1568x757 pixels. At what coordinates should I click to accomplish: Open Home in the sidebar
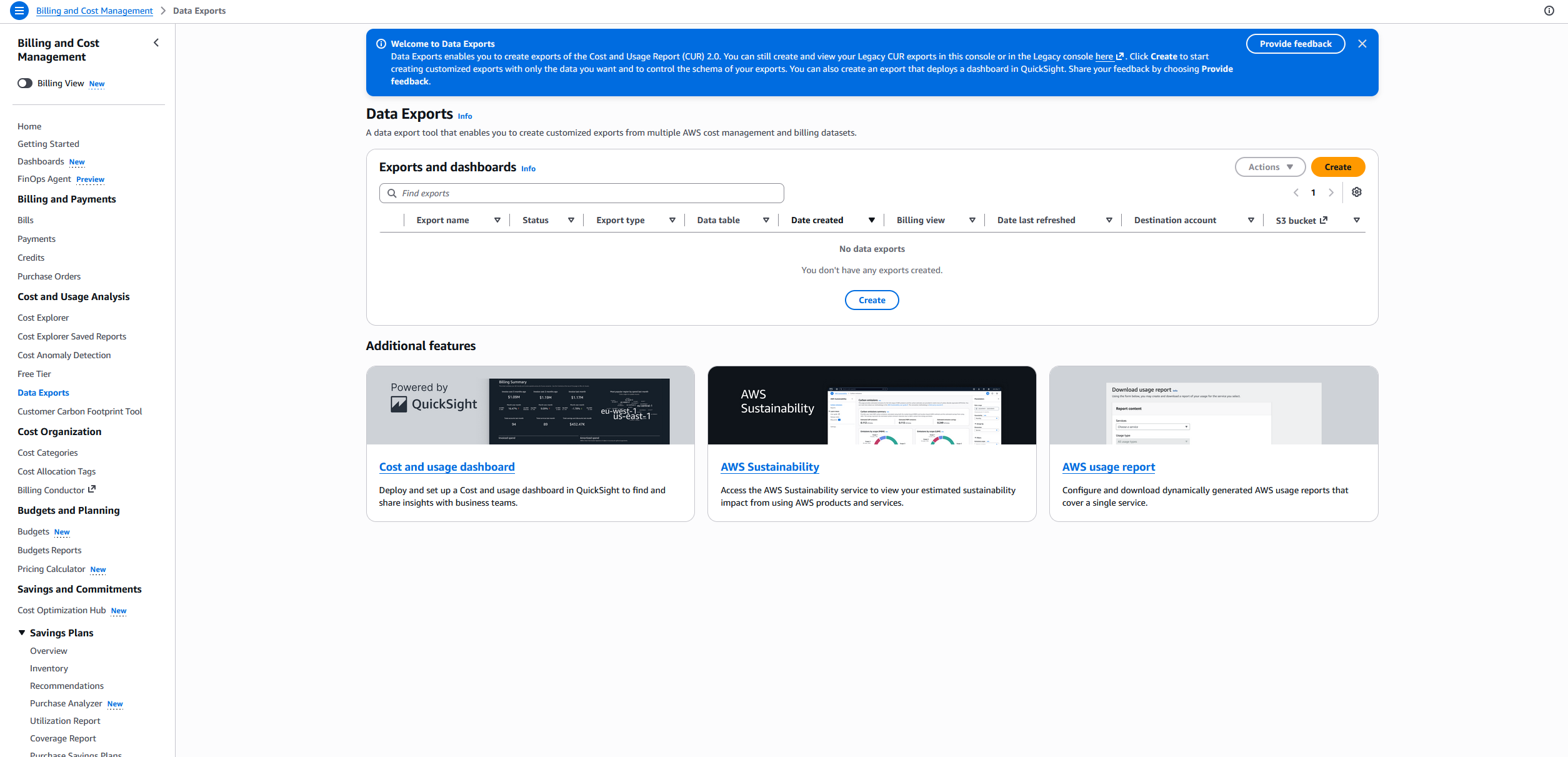pos(29,126)
